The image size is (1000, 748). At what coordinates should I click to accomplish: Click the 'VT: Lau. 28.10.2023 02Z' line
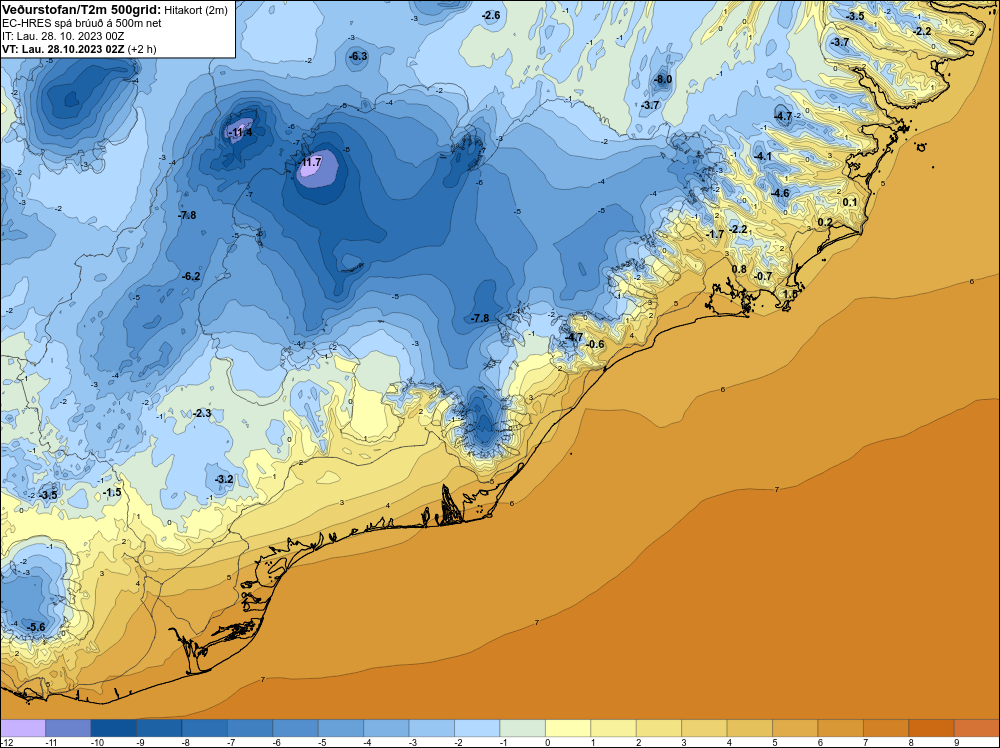[63, 49]
